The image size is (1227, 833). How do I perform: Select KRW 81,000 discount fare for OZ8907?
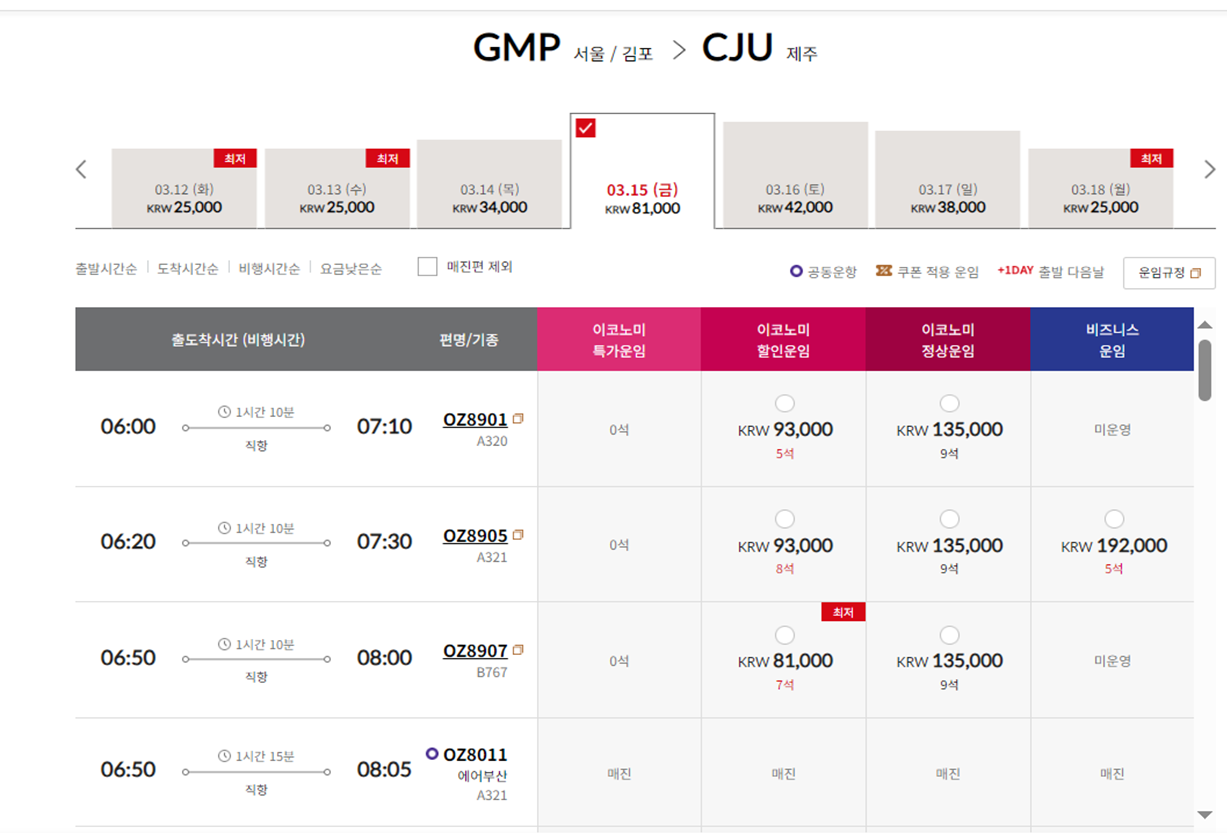pos(785,635)
